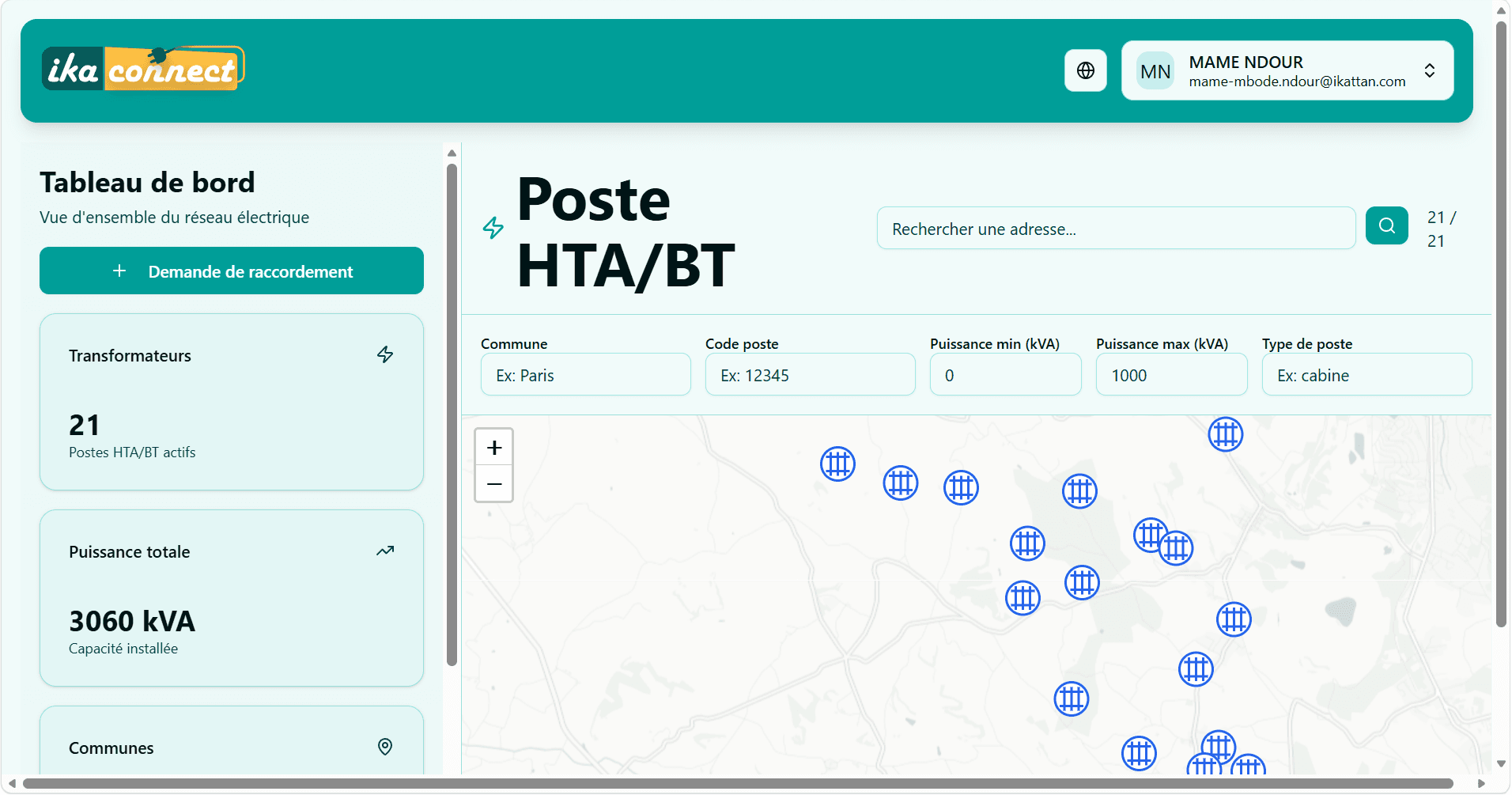The height and width of the screenshot is (795, 1512).
Task: Click the teal search magnifier button
Action: pos(1387,225)
